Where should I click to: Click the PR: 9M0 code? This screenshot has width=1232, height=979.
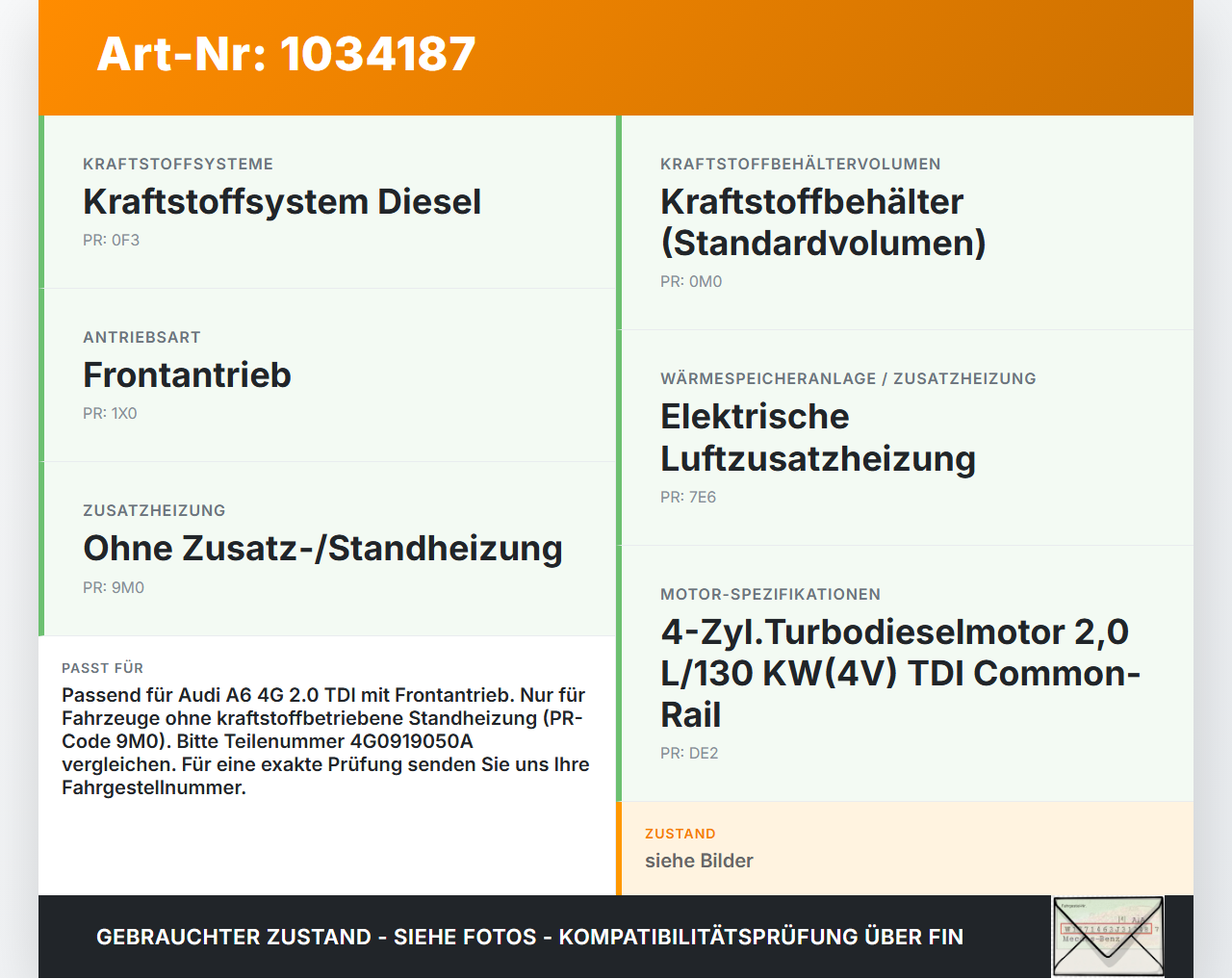[114, 587]
